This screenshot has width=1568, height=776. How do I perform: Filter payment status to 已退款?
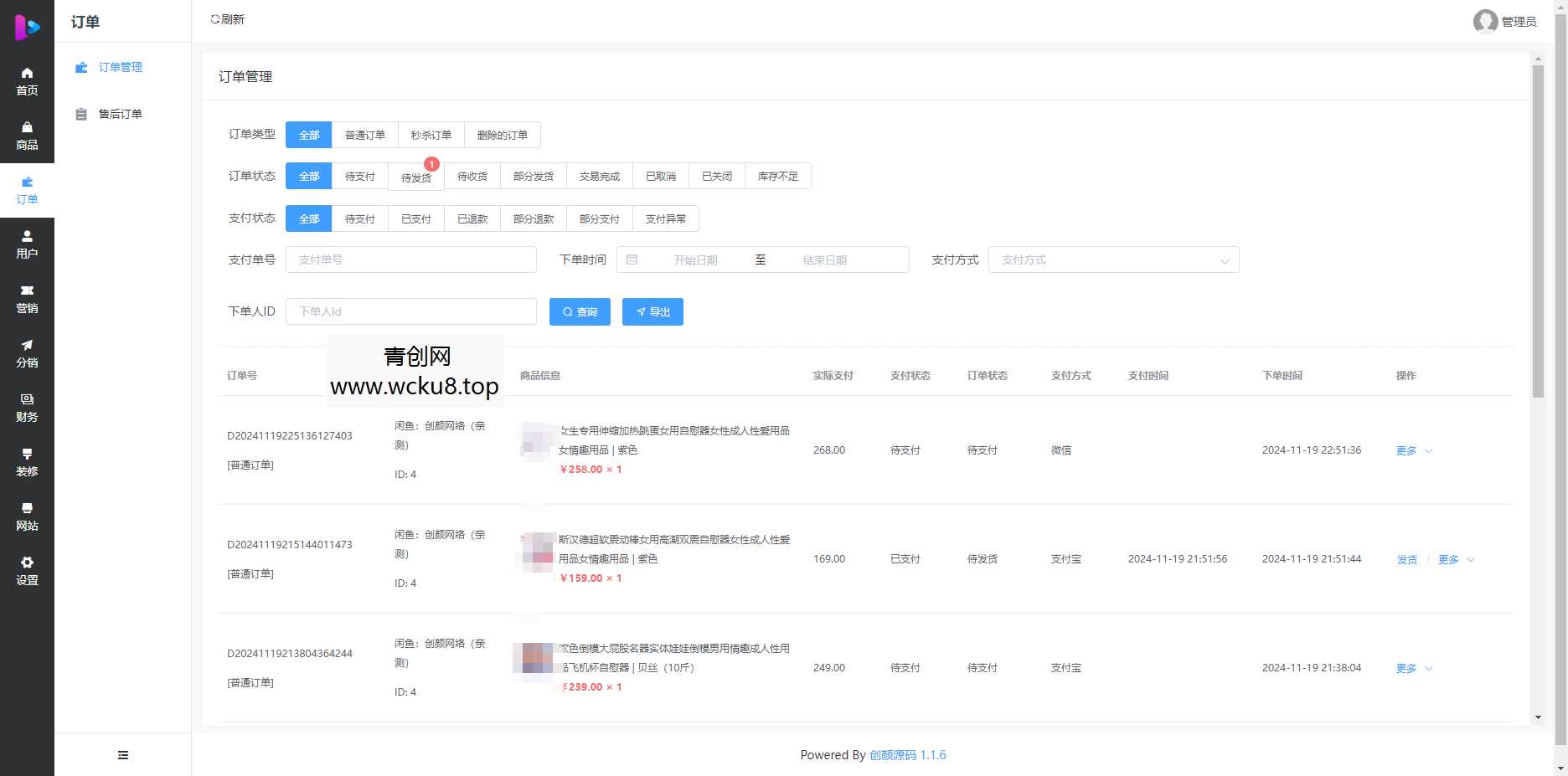(x=472, y=218)
